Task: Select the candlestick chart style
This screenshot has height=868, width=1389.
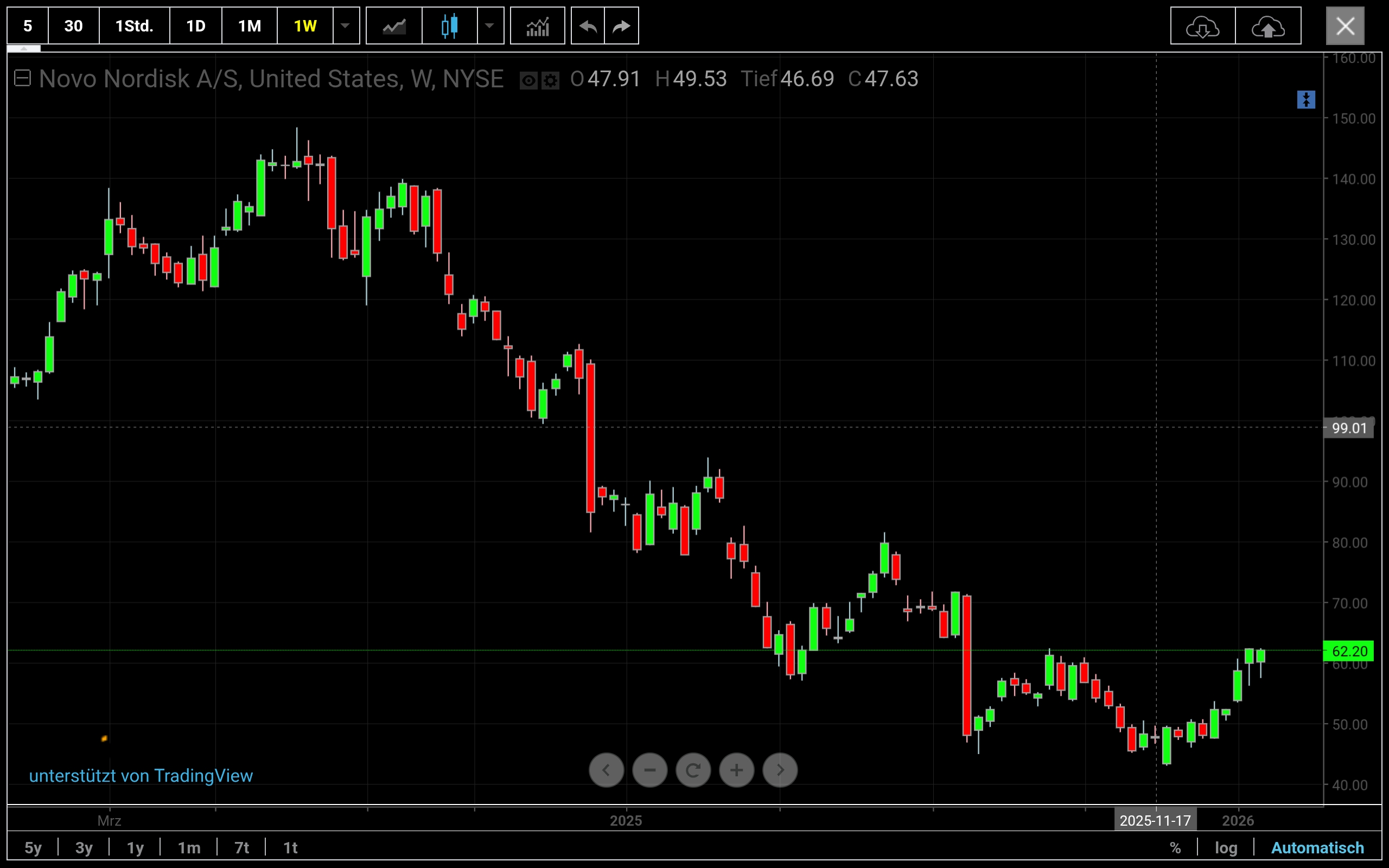Action: 449,26
